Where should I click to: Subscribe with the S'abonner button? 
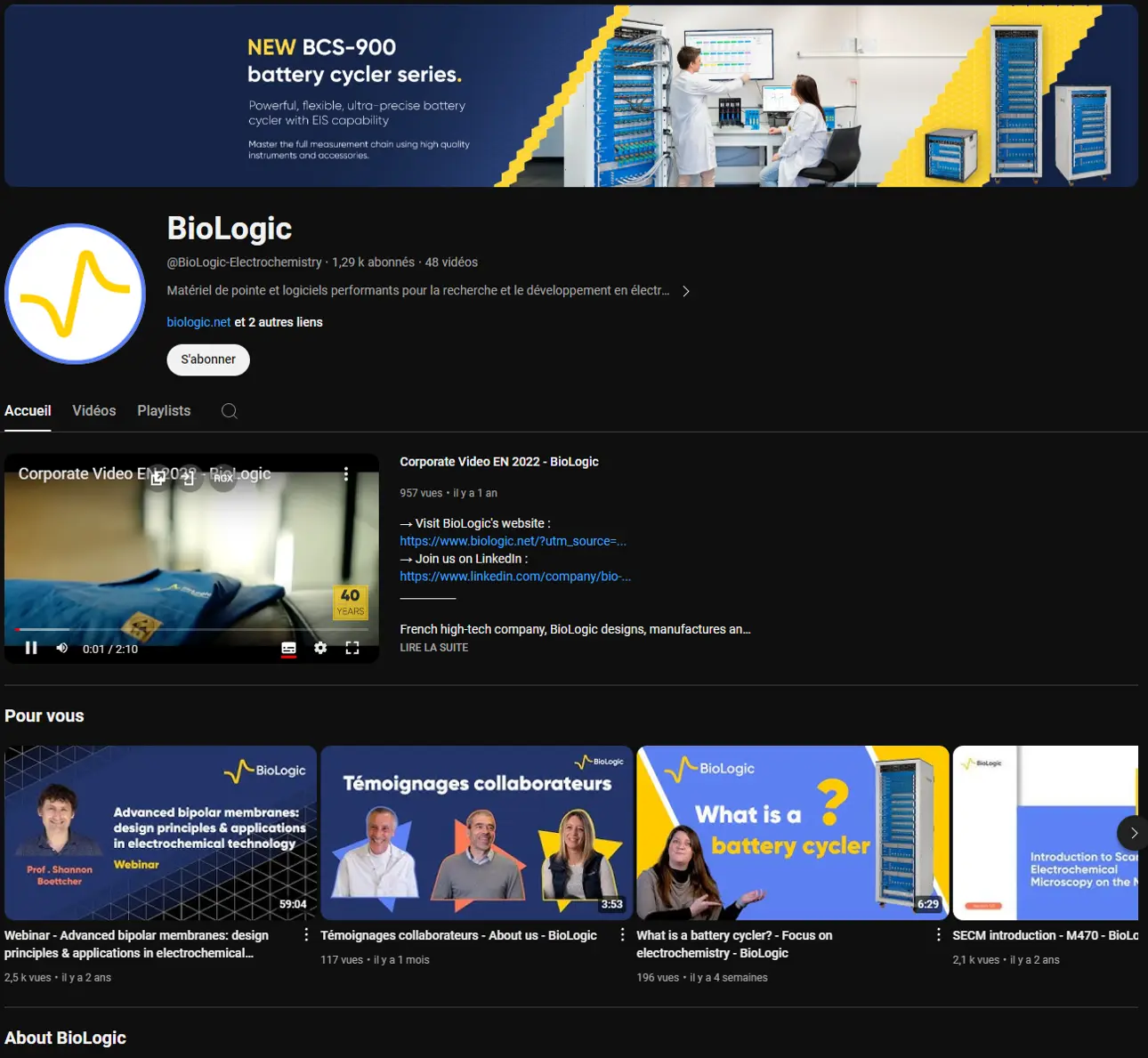click(x=208, y=359)
